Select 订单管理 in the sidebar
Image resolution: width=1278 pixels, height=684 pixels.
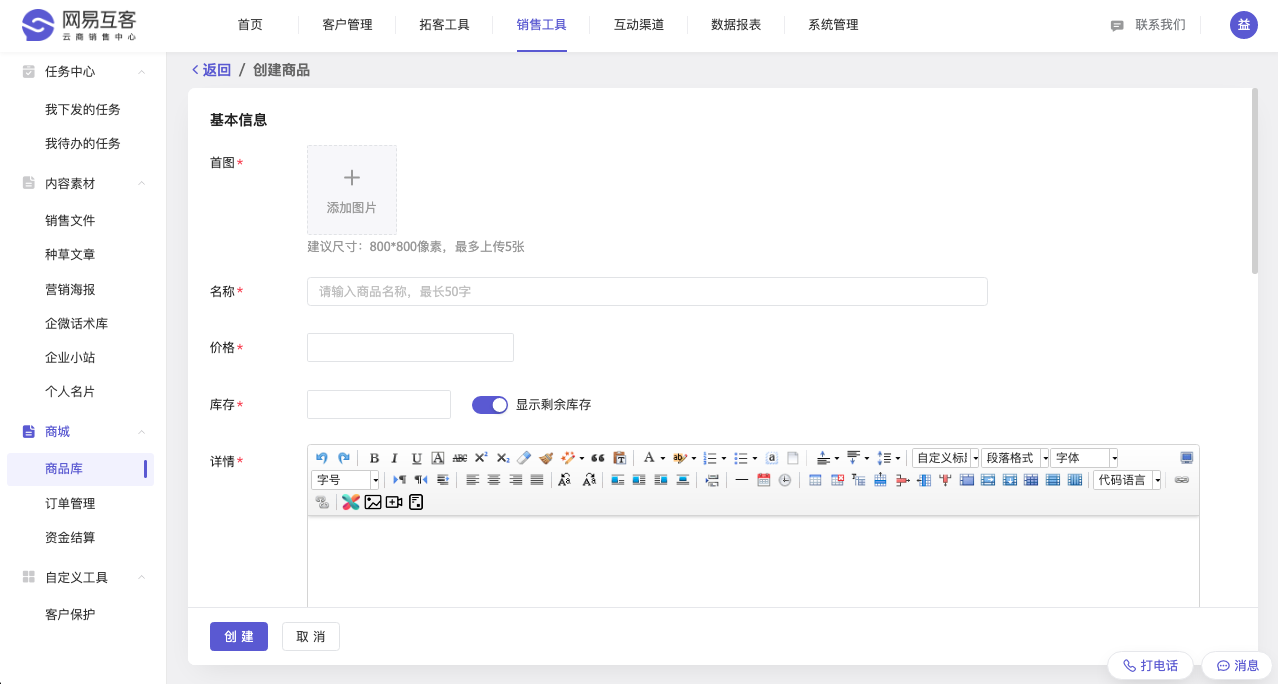pos(70,503)
